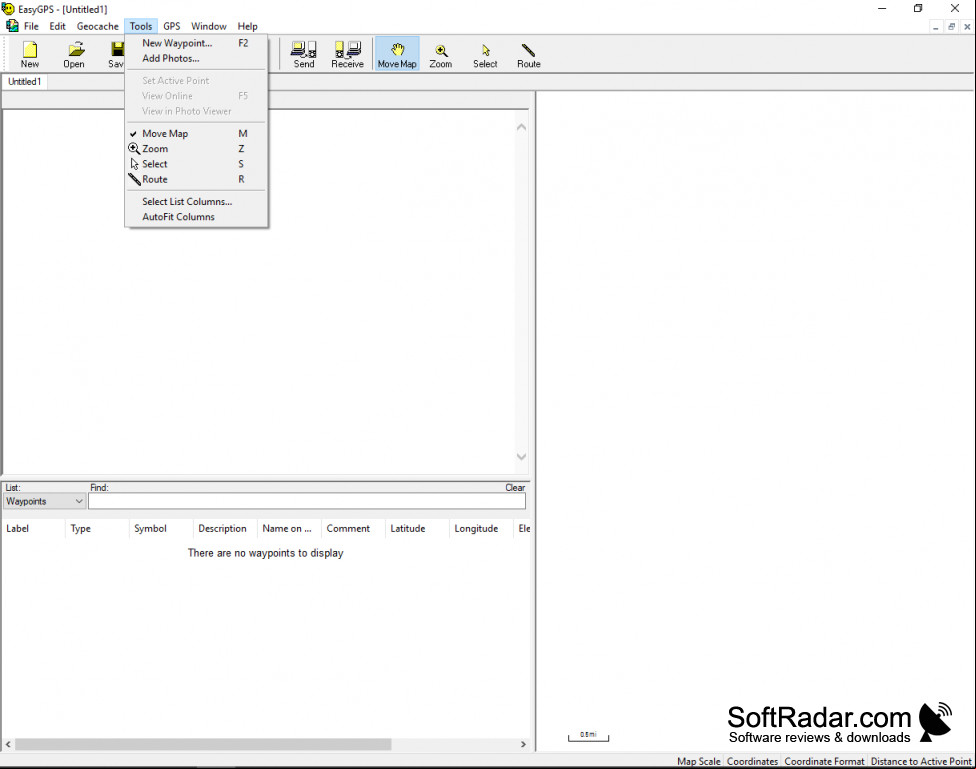Click the Map Scale status bar item

coord(698,761)
